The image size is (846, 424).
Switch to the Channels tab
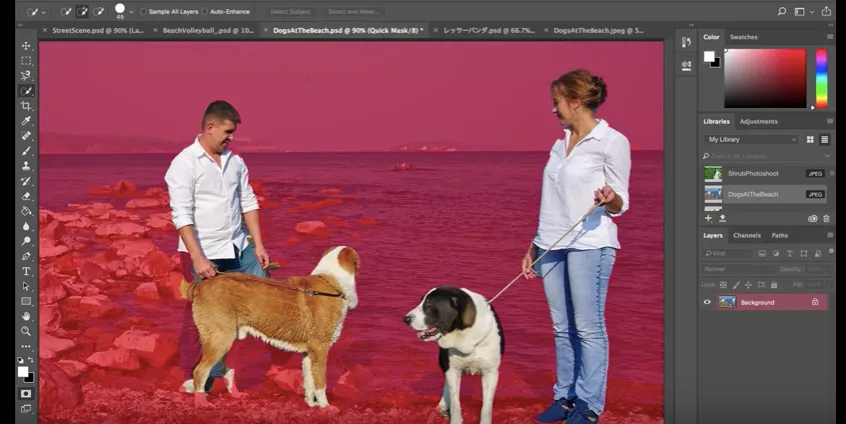(x=747, y=235)
